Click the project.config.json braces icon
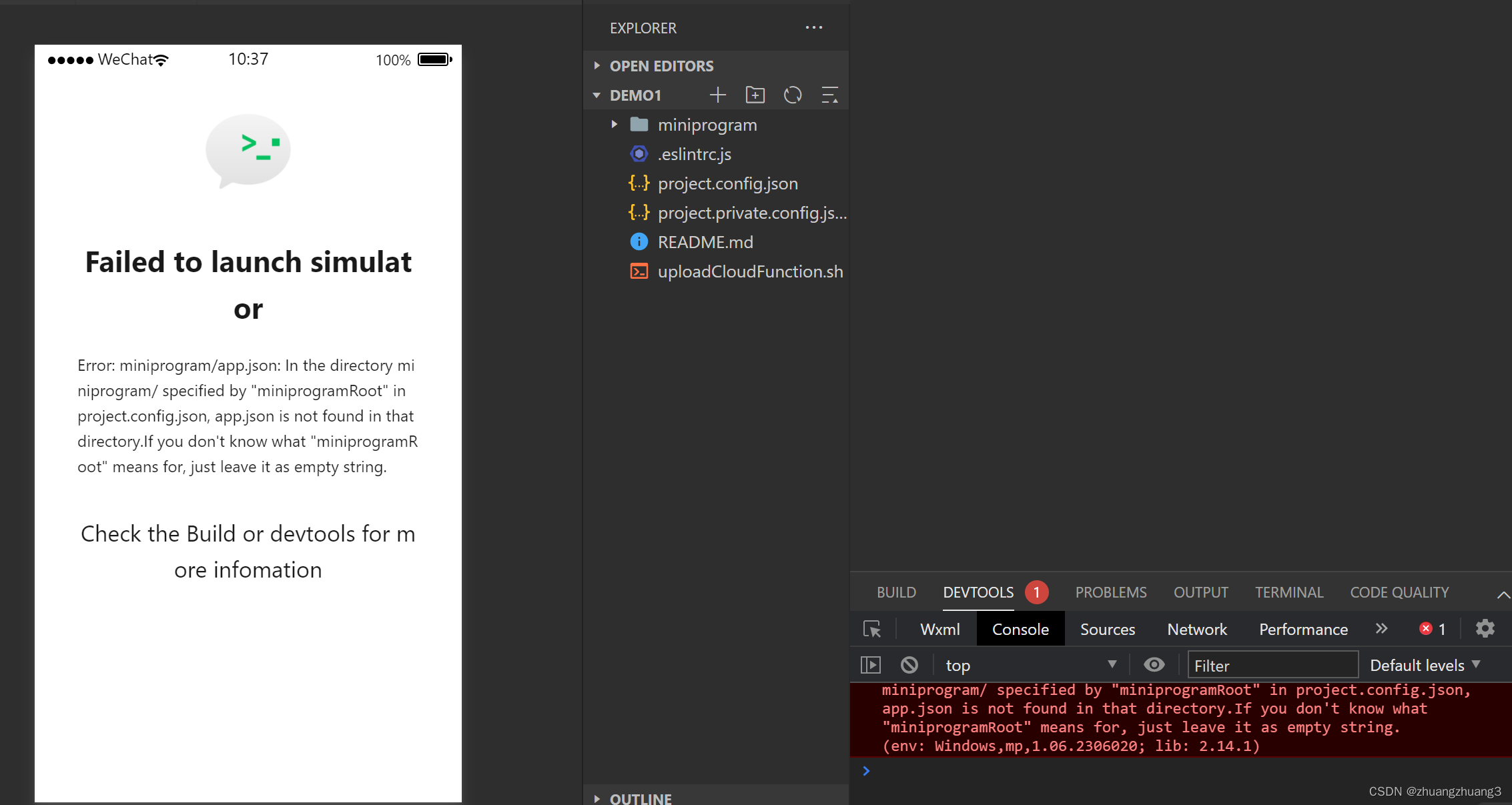Viewport: 1512px width, 805px height. pyautogui.click(x=639, y=183)
